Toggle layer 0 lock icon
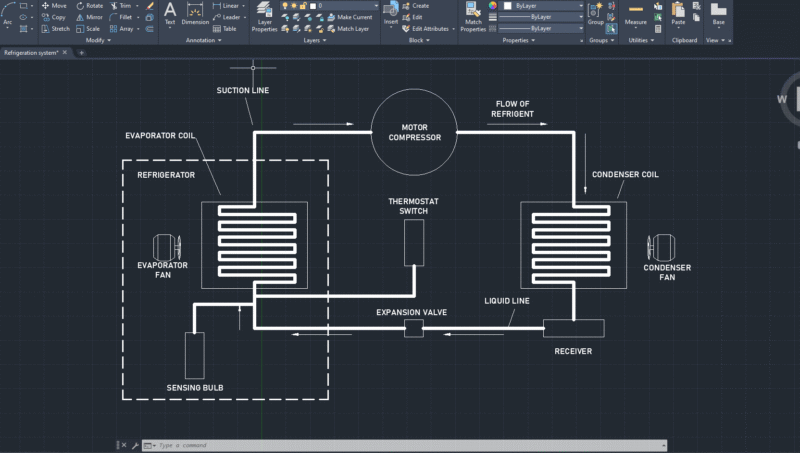 (x=303, y=6)
